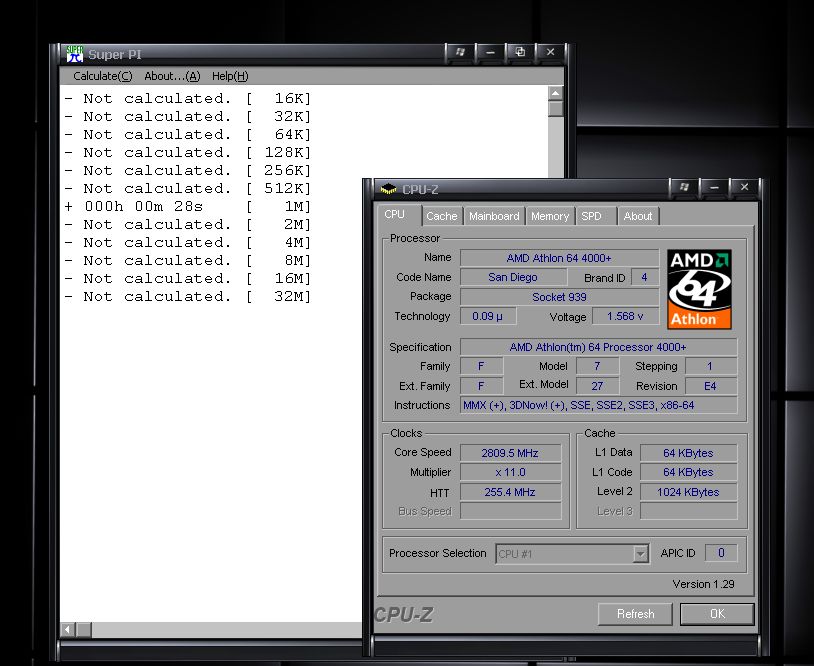Click the '000h 00m 28s' 1M result line

click(x=187, y=207)
